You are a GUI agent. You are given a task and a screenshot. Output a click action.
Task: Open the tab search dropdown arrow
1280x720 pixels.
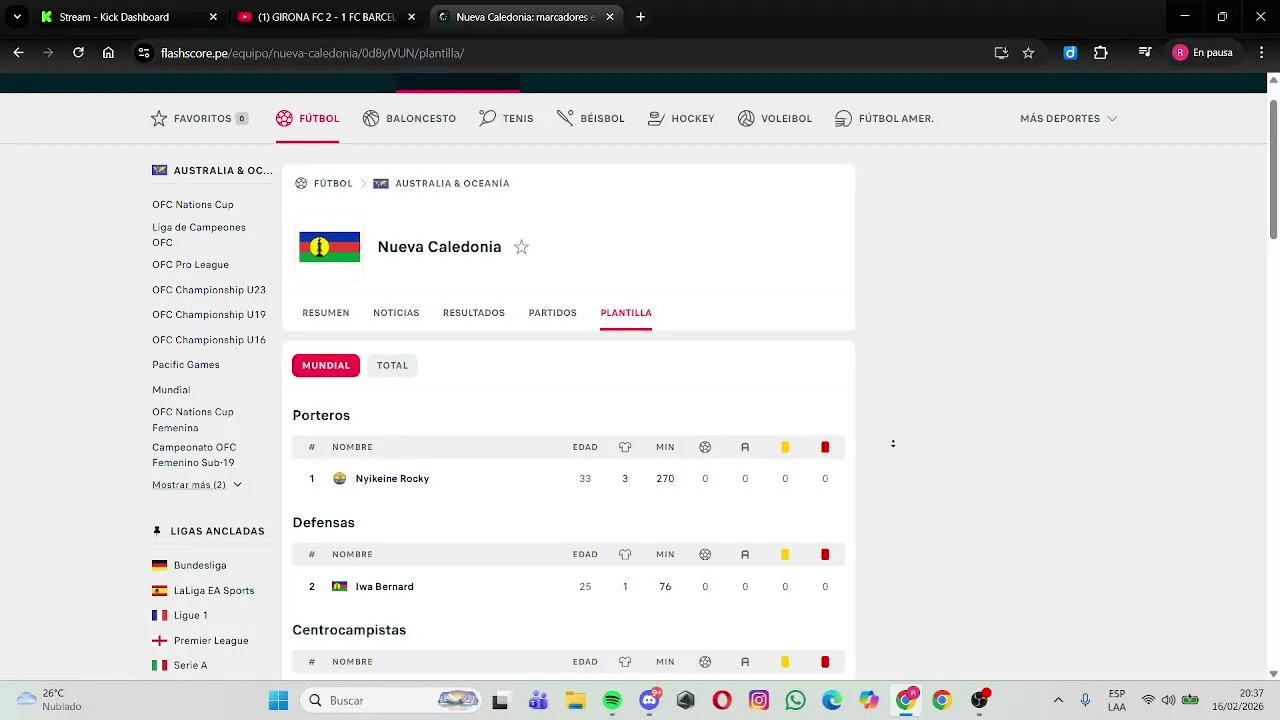point(17,17)
